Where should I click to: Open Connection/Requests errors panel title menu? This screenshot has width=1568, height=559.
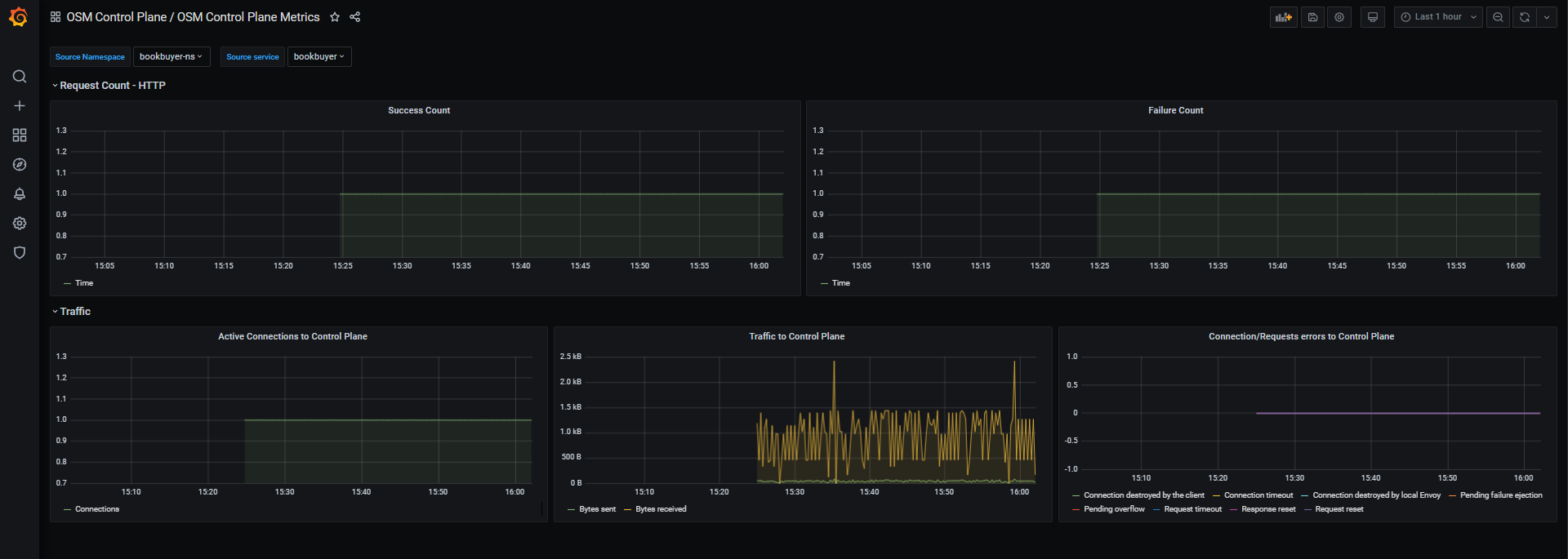tap(1301, 336)
